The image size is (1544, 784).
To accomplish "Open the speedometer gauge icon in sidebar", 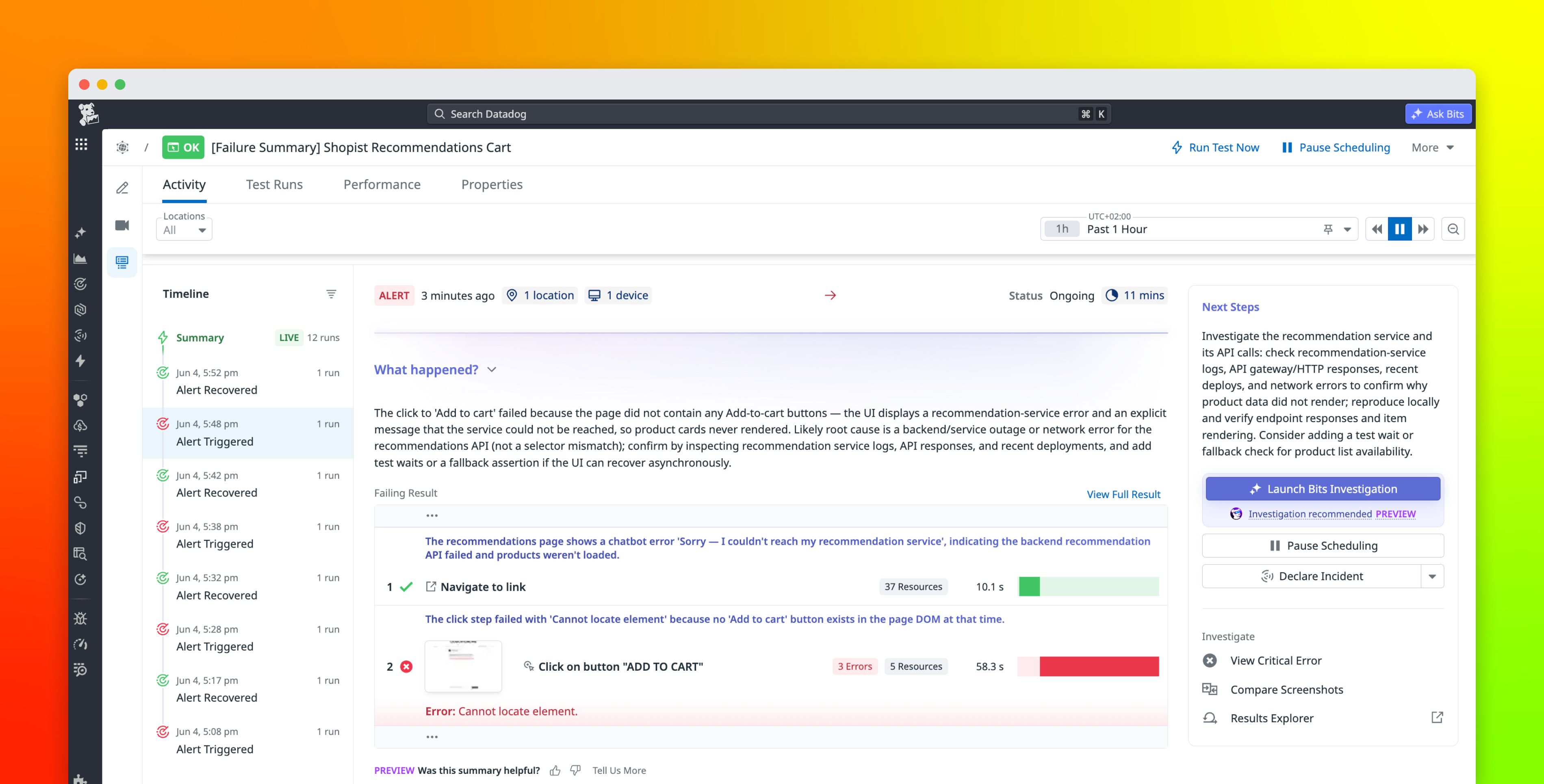I will [80, 644].
